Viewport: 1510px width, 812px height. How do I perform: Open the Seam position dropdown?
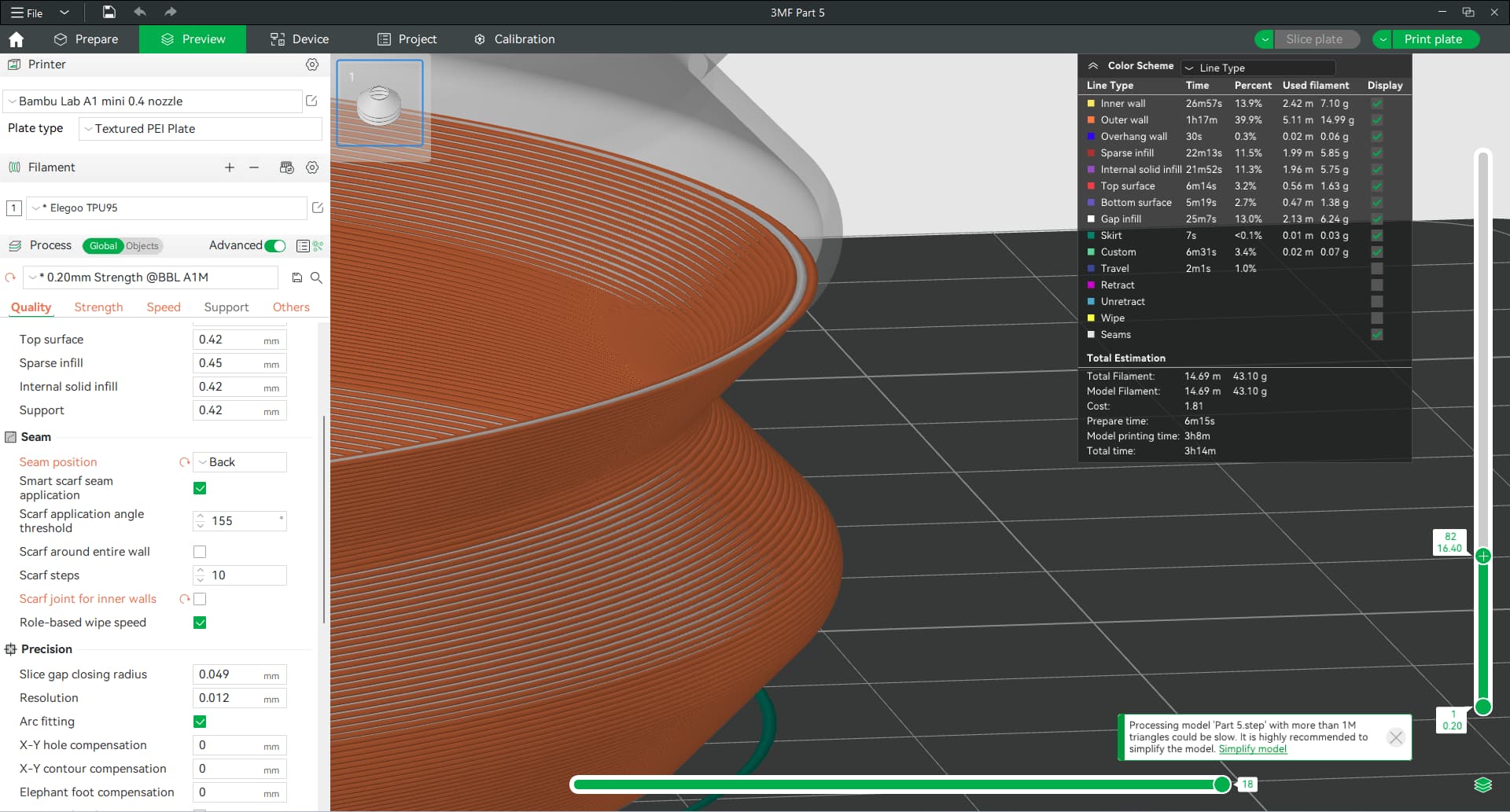[x=240, y=462]
